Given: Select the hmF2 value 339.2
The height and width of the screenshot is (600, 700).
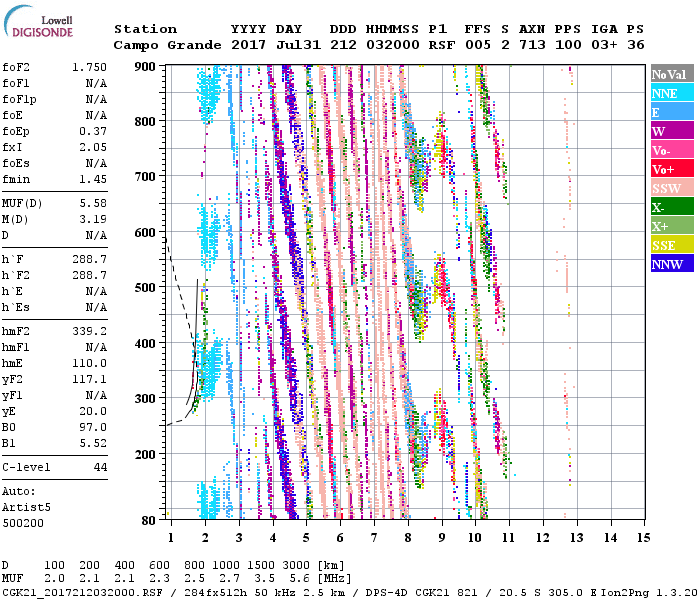Looking at the screenshot, I should (91, 330).
